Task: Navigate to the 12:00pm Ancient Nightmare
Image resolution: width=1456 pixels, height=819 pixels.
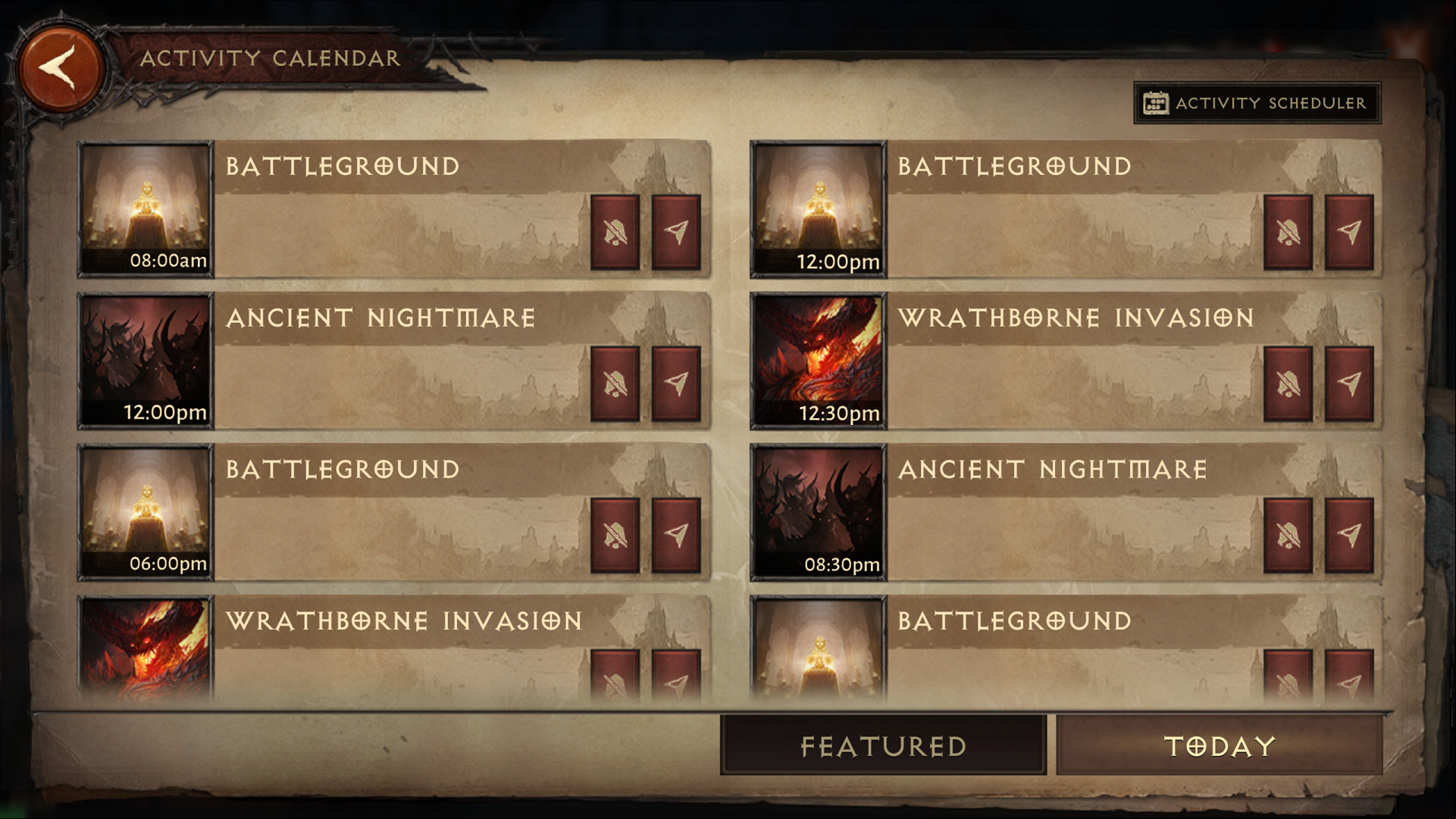Action: 676,384
